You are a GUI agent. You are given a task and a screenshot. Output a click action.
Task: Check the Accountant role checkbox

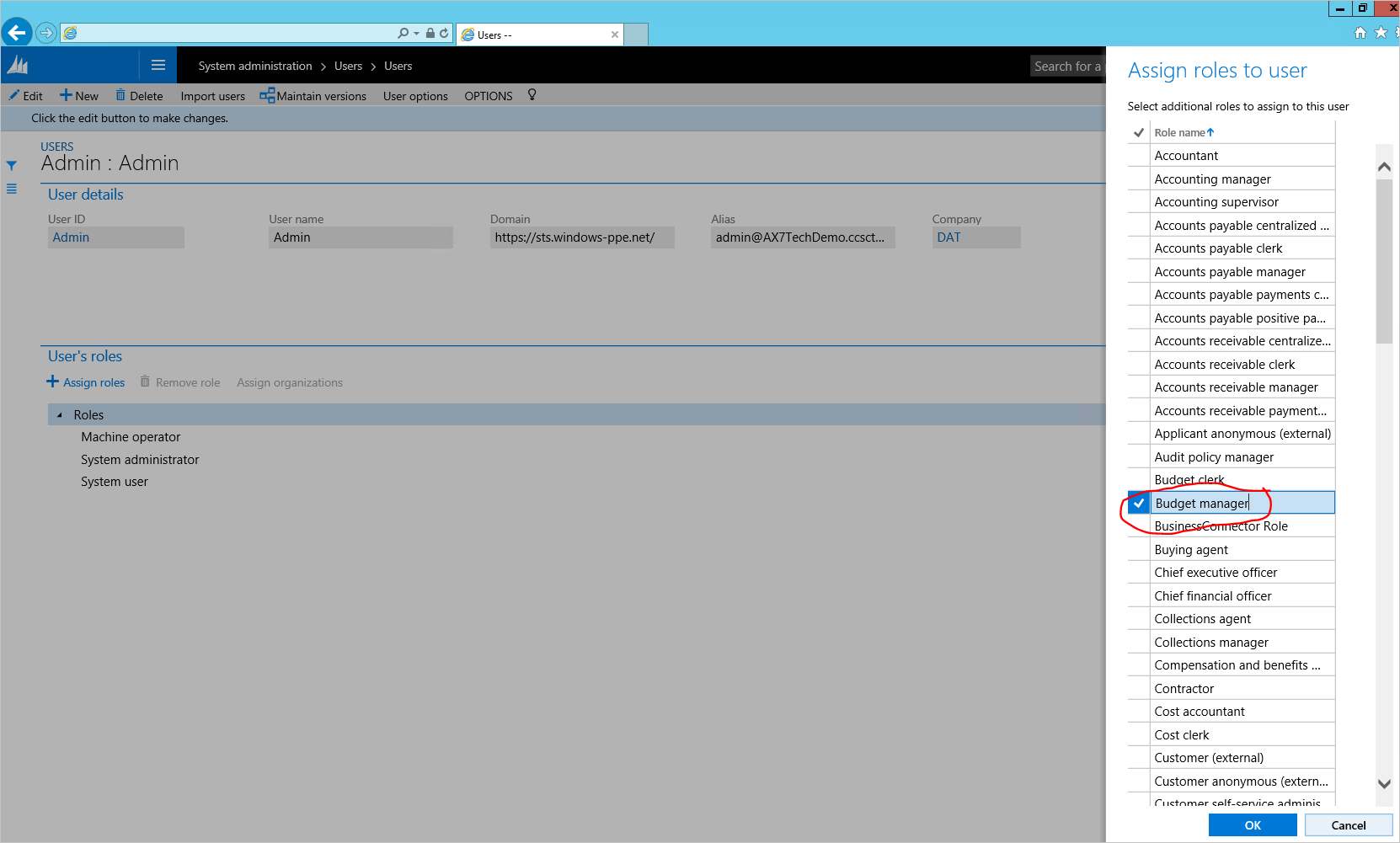click(1139, 156)
